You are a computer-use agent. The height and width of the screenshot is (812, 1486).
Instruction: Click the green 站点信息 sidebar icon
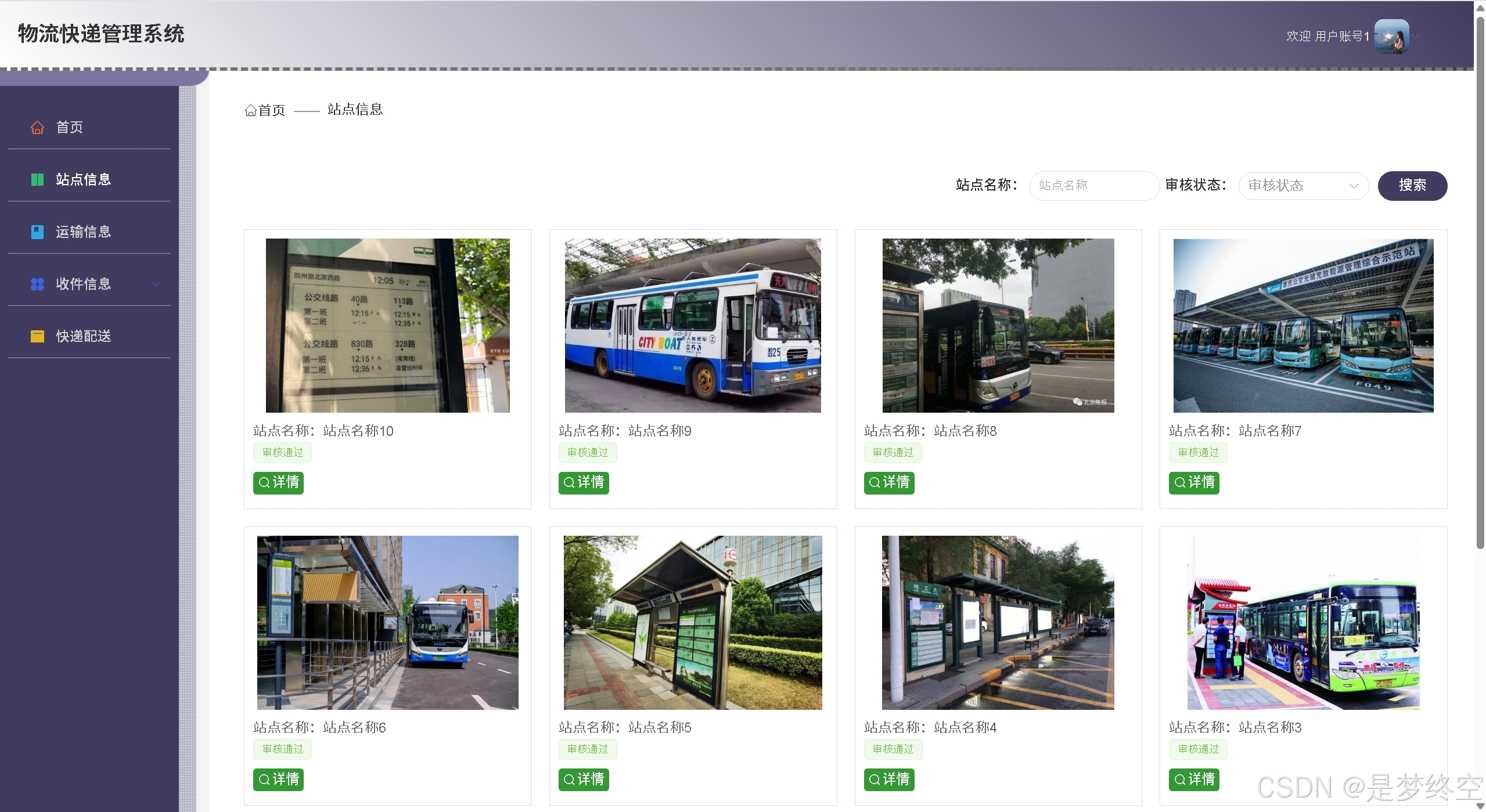click(x=37, y=180)
